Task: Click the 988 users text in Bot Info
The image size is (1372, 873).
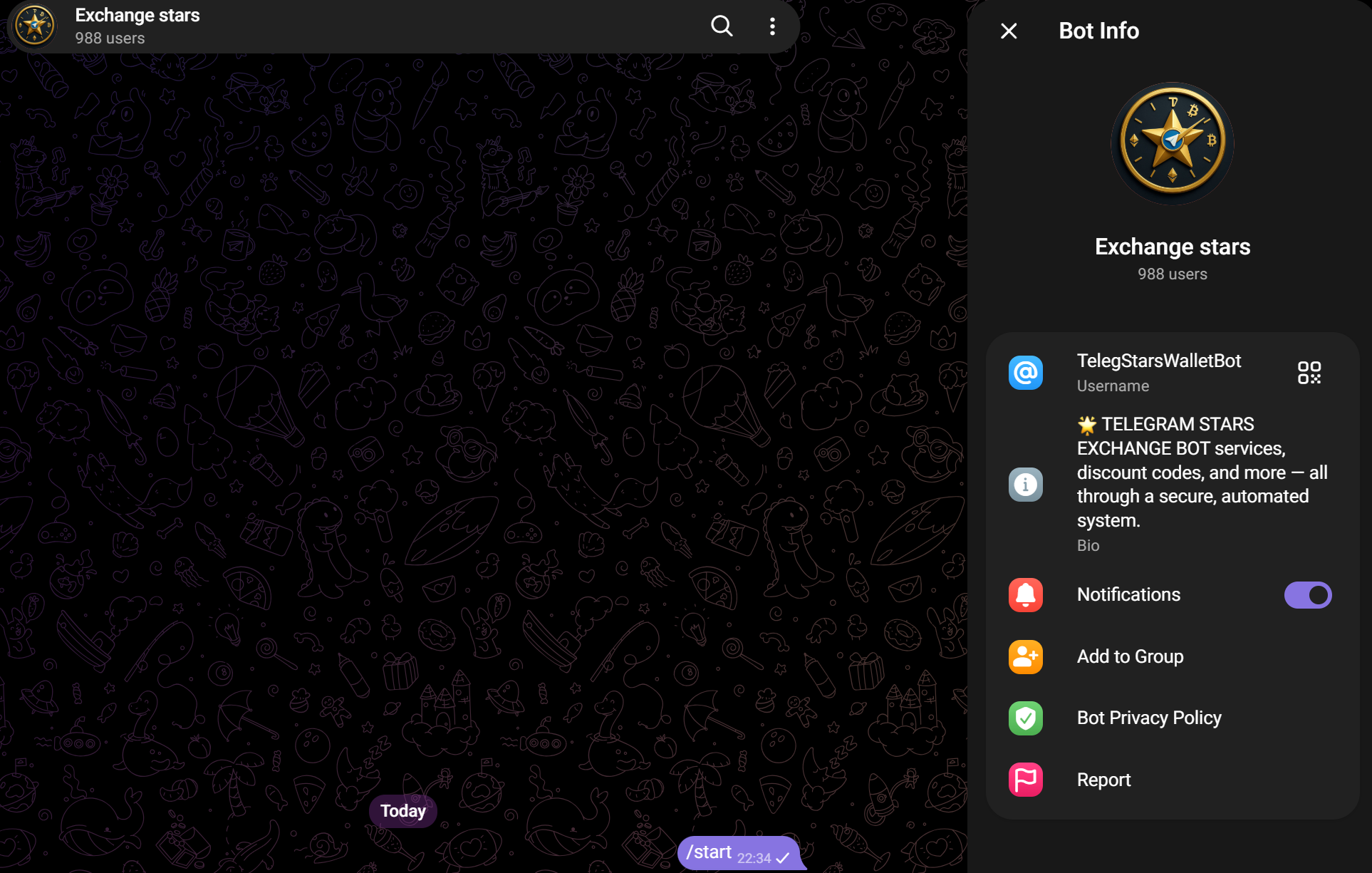Action: point(1173,274)
